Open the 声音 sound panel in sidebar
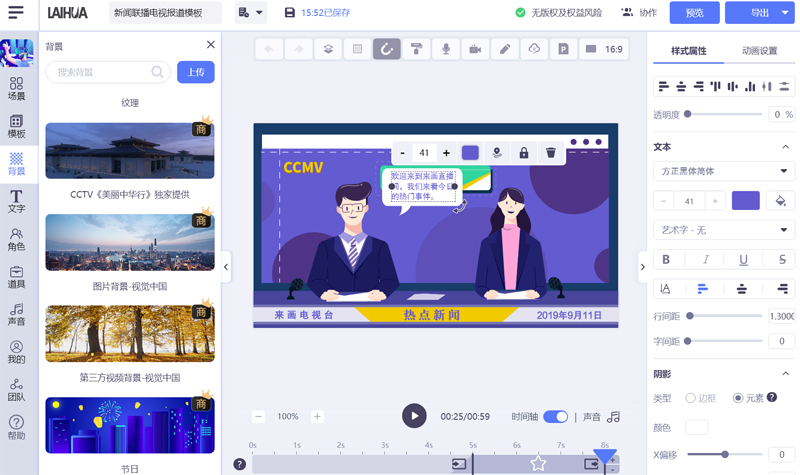 [16, 314]
